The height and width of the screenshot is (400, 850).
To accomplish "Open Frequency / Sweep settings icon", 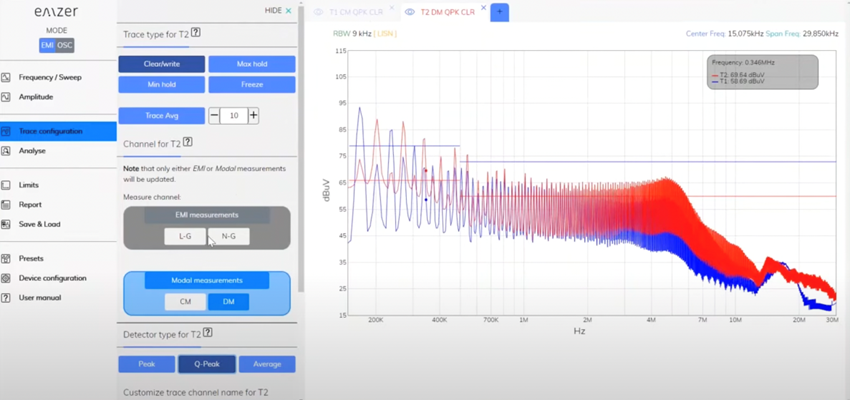I will click(x=6, y=78).
